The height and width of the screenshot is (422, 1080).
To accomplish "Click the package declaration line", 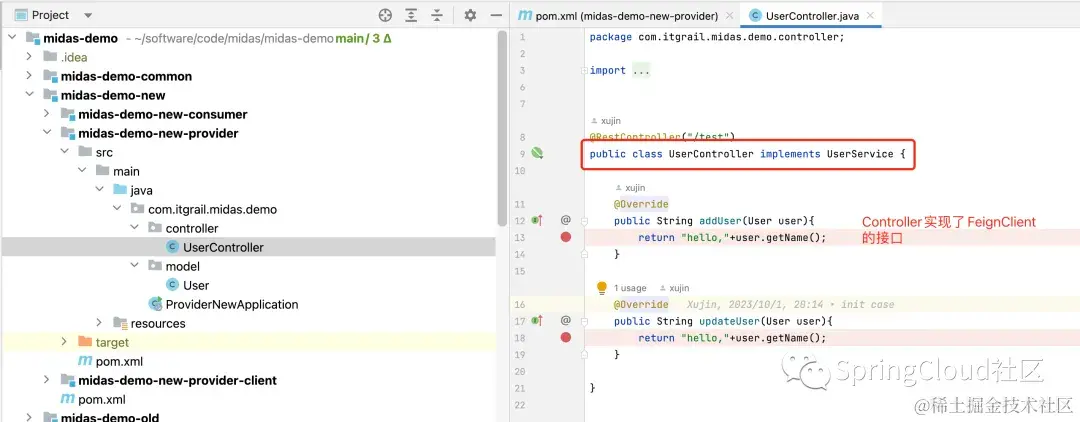I will (717, 36).
